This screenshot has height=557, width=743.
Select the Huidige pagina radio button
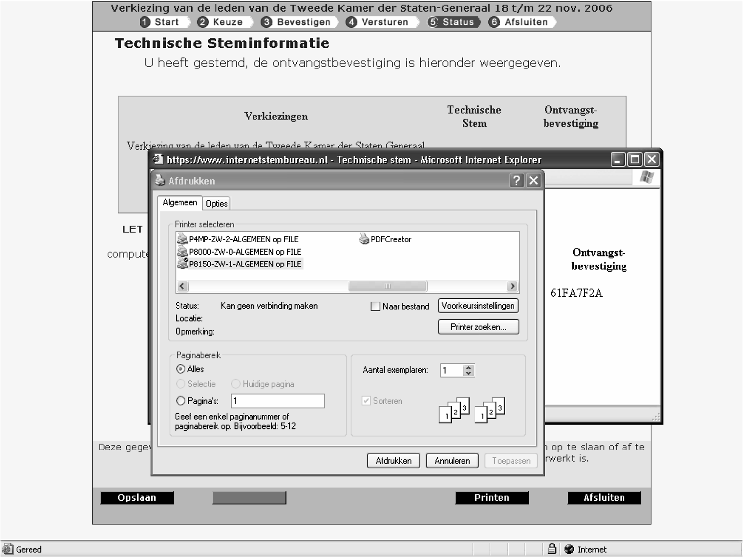(236, 384)
